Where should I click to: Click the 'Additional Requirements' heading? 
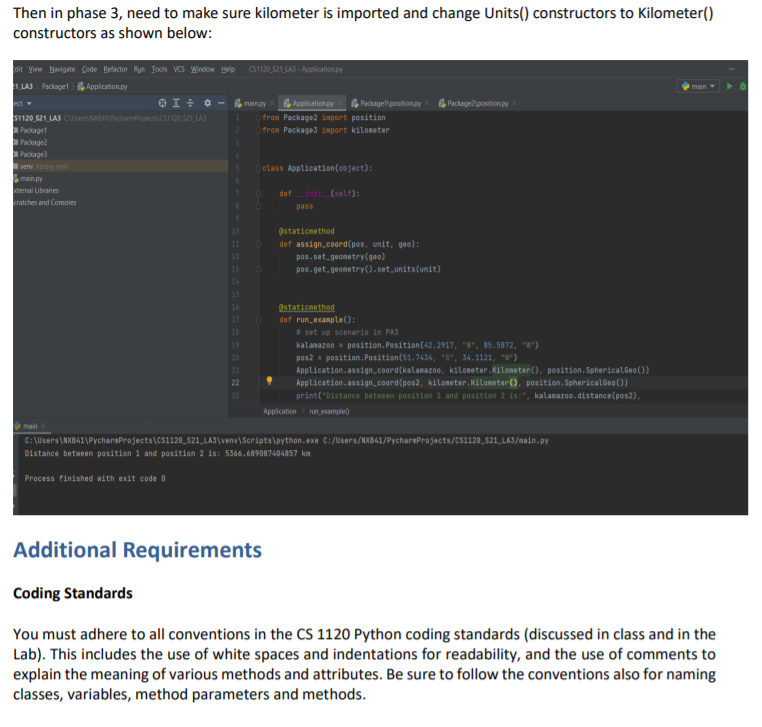click(x=138, y=550)
